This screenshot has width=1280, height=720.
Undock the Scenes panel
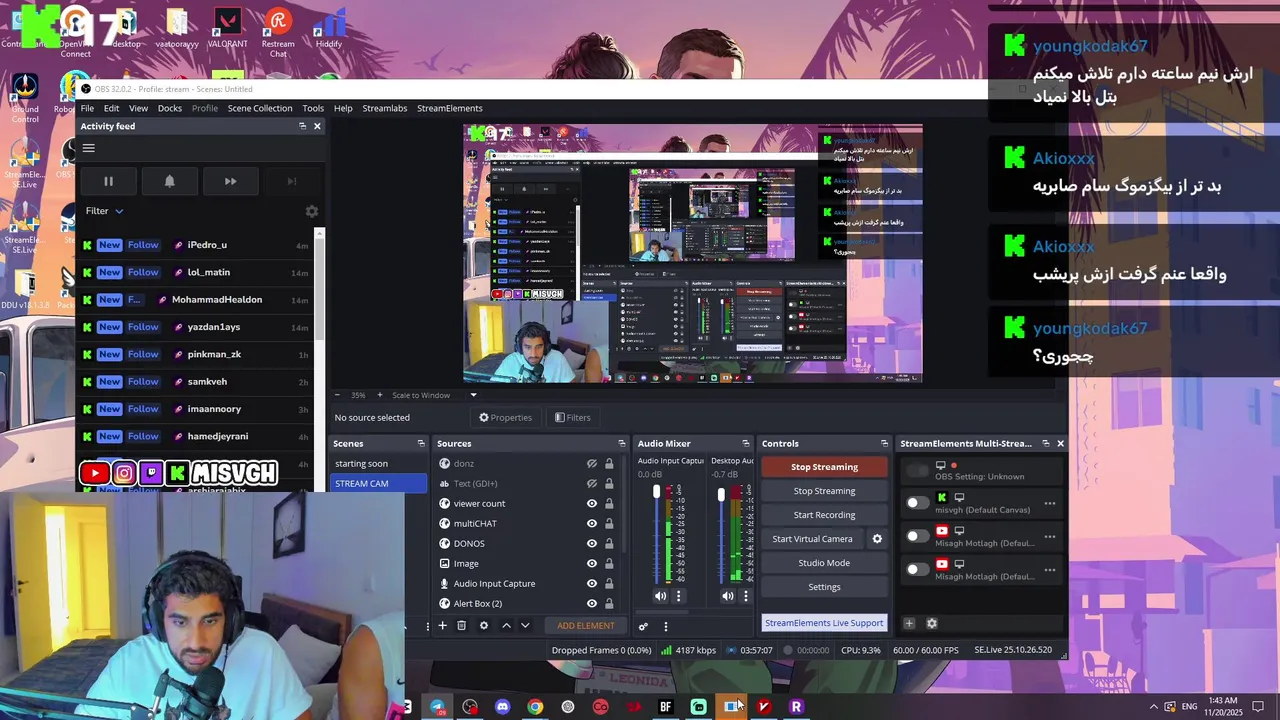(421, 443)
